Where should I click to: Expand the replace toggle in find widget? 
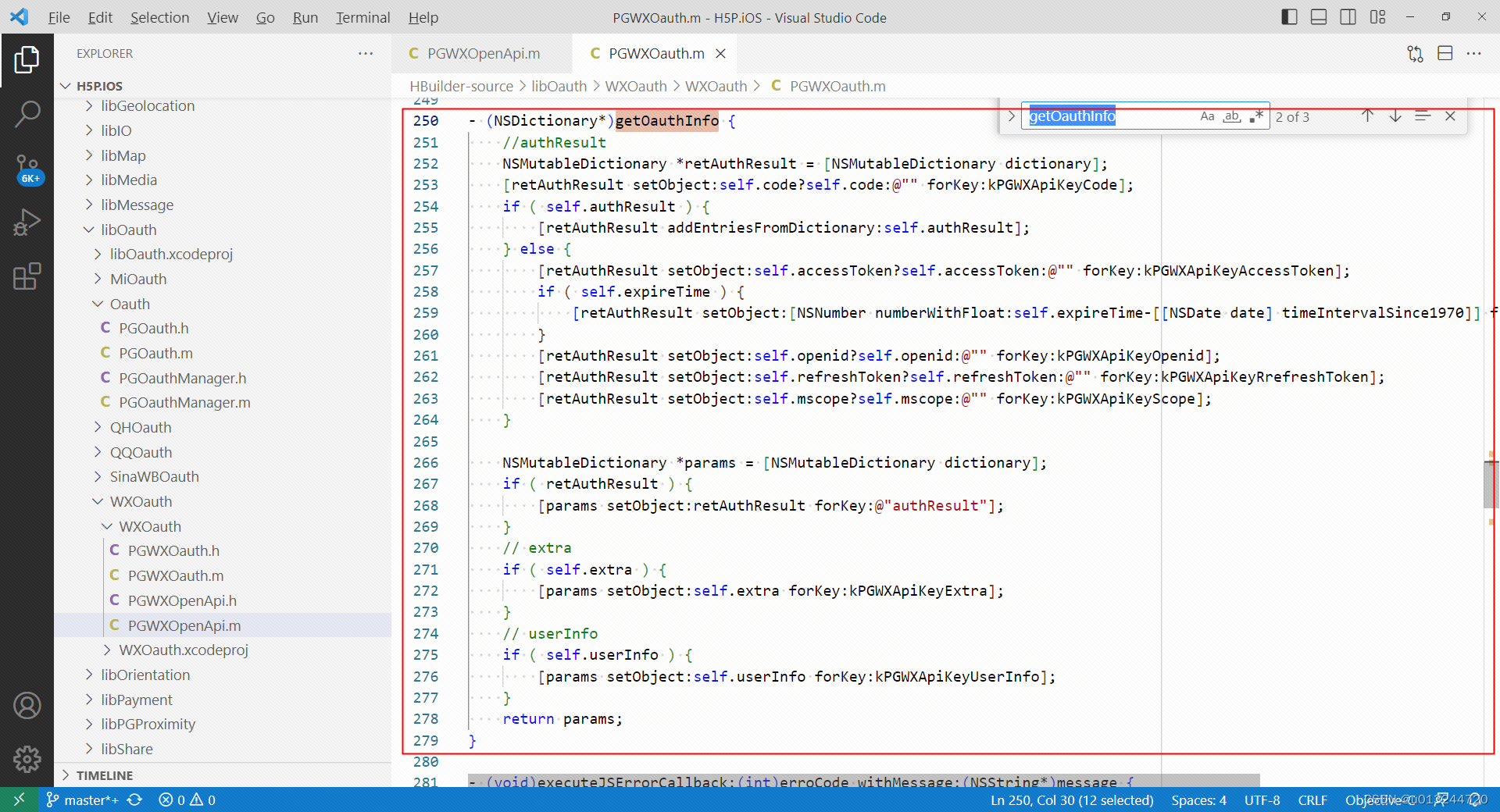[1011, 116]
